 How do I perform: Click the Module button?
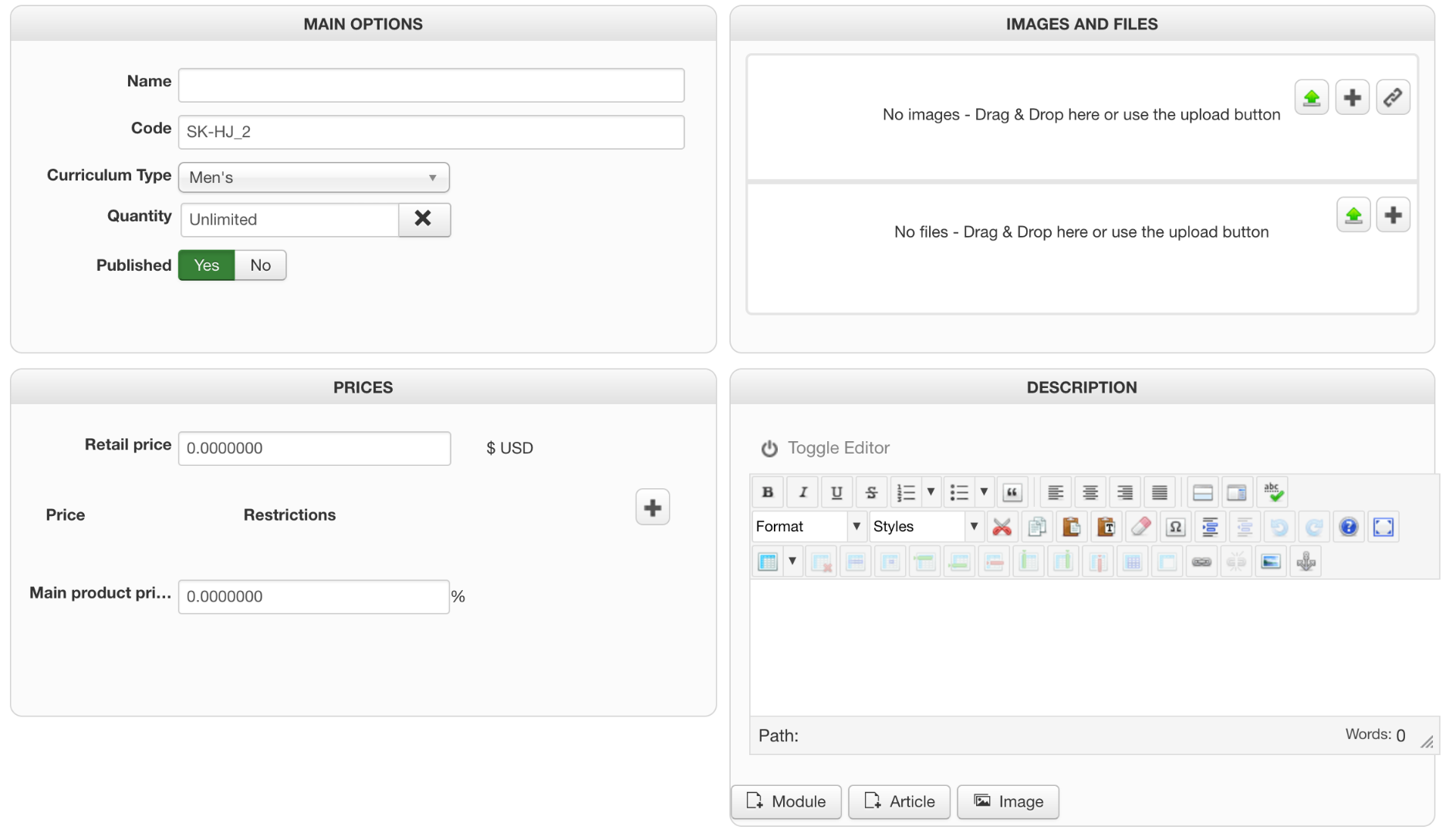[785, 802]
